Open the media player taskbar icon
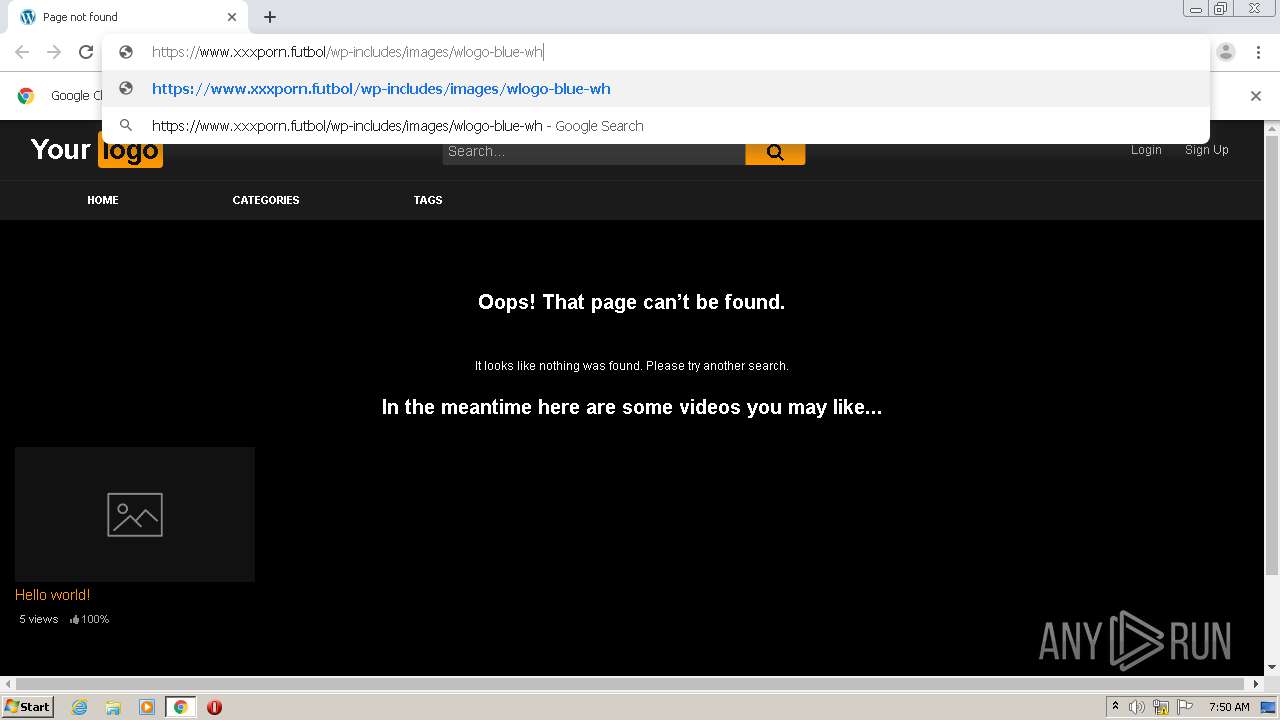 click(x=147, y=707)
